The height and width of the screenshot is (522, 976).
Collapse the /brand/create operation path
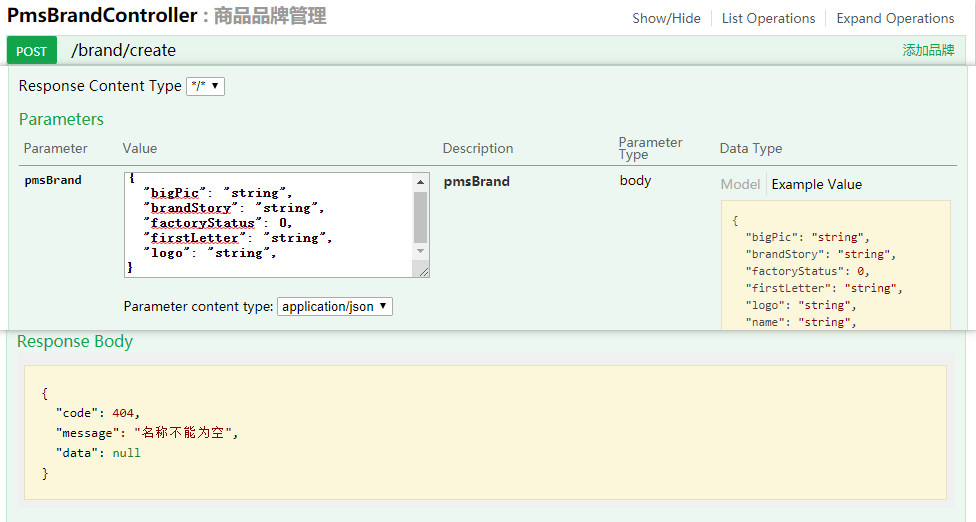(x=123, y=51)
